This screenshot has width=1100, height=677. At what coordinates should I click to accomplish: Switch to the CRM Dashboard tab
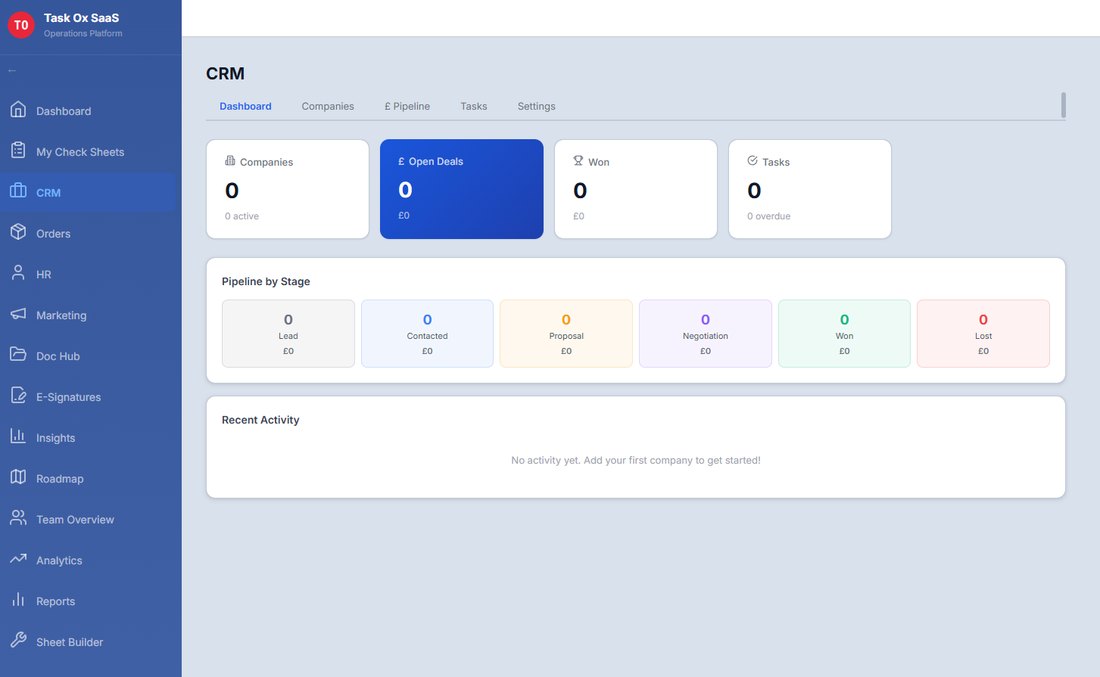click(246, 106)
